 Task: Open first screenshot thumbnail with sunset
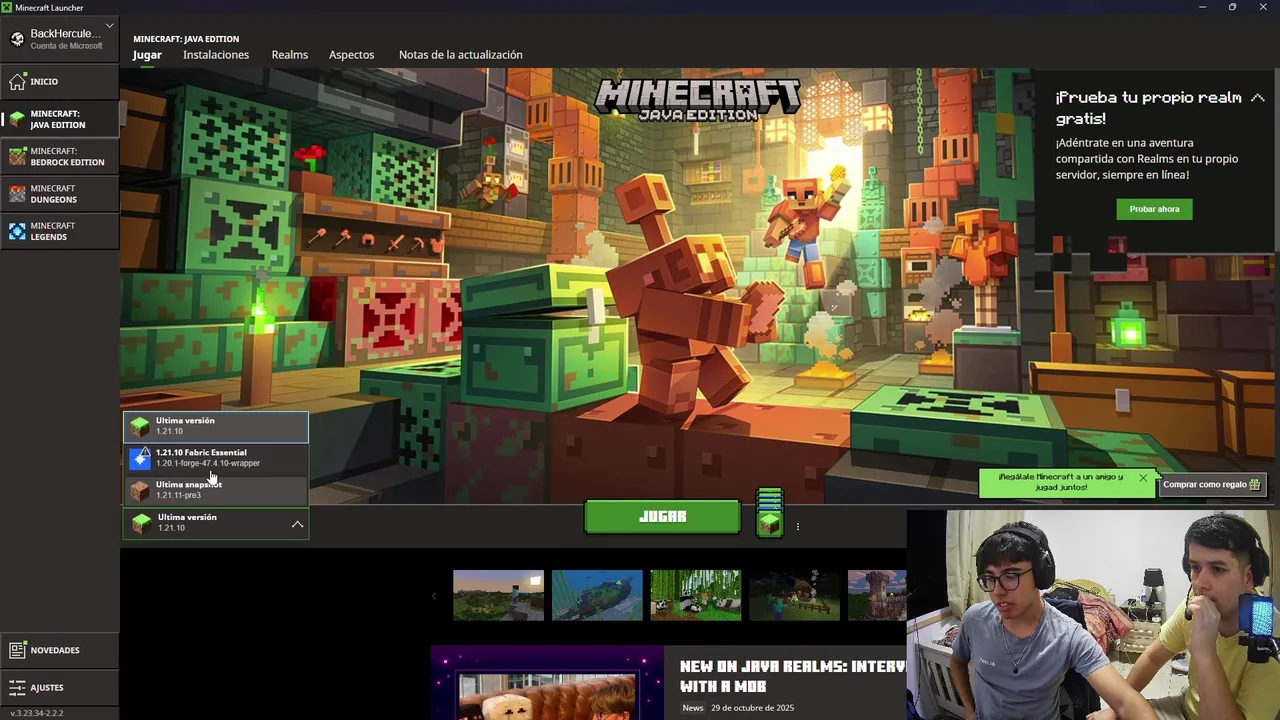498,595
